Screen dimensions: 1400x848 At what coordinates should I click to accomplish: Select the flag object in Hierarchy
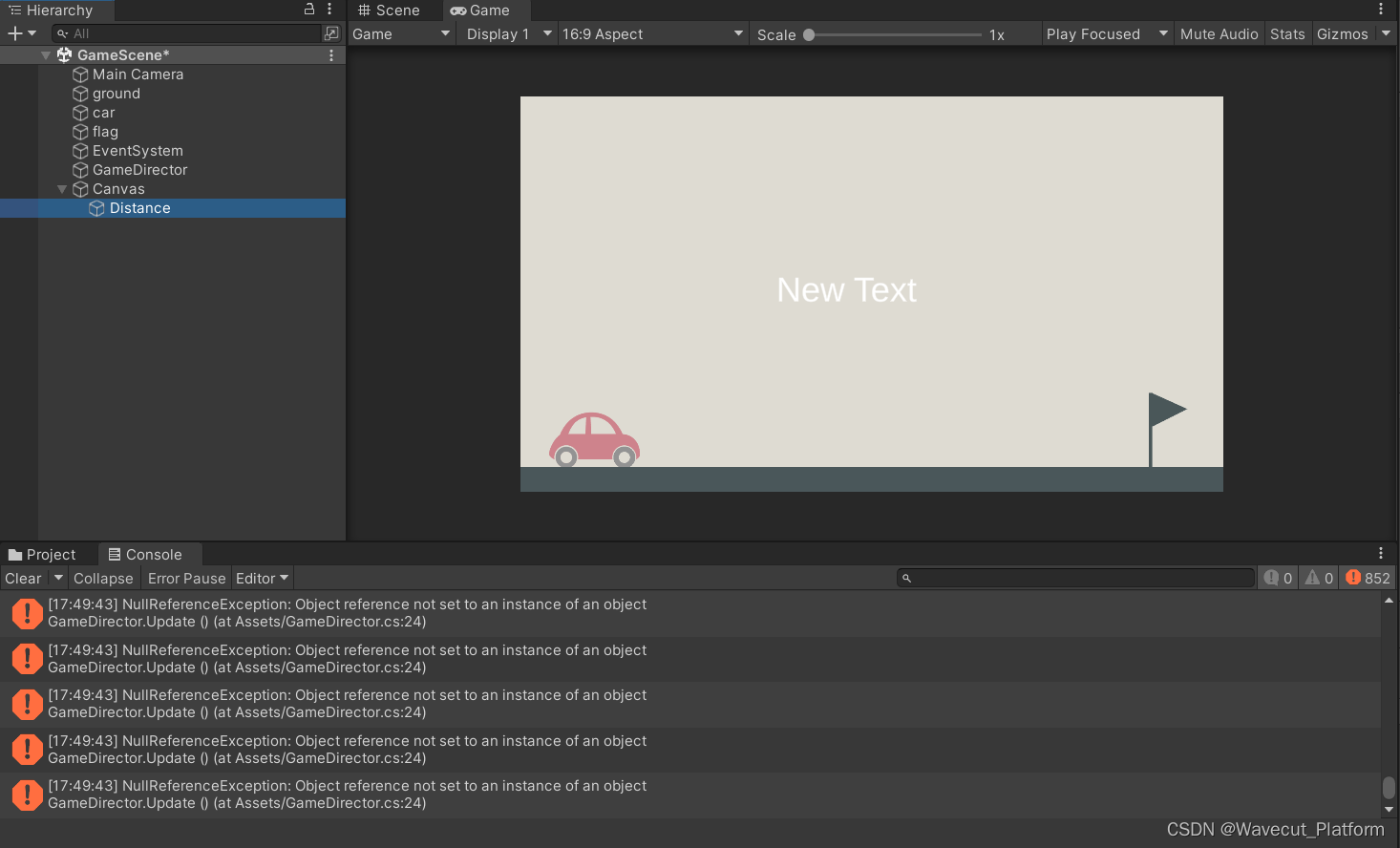click(105, 132)
